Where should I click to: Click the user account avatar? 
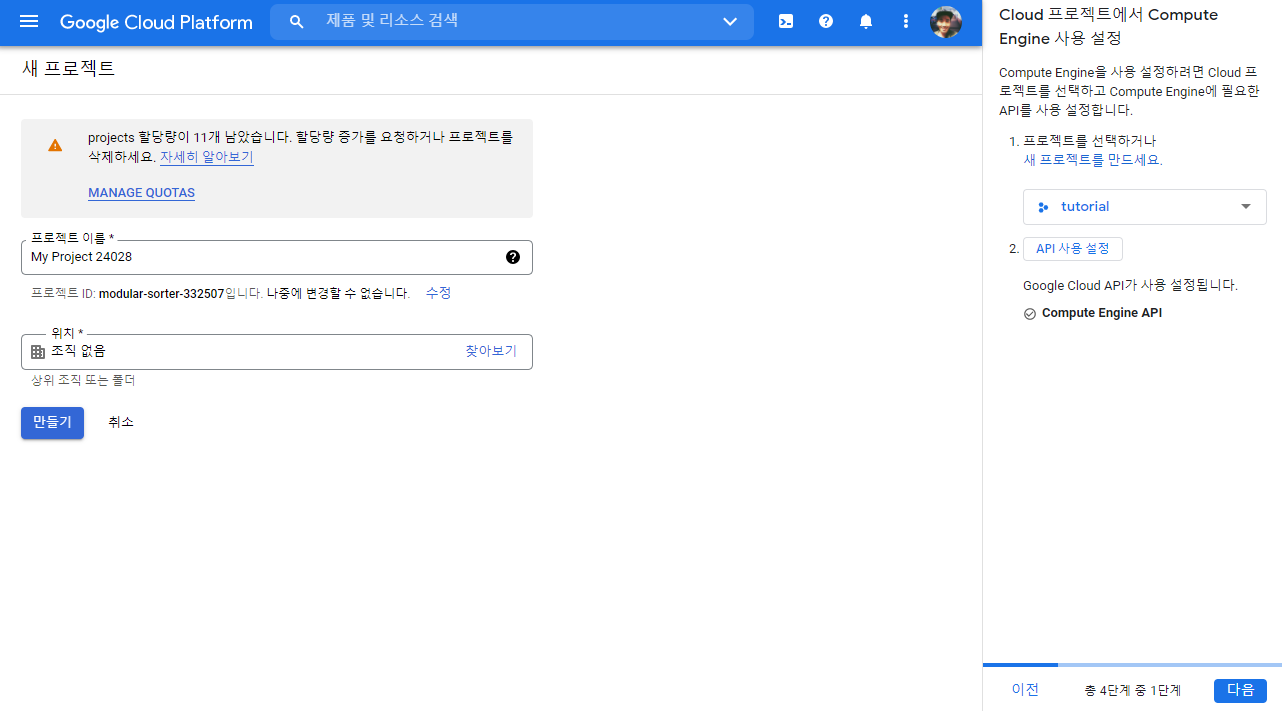(x=946, y=22)
